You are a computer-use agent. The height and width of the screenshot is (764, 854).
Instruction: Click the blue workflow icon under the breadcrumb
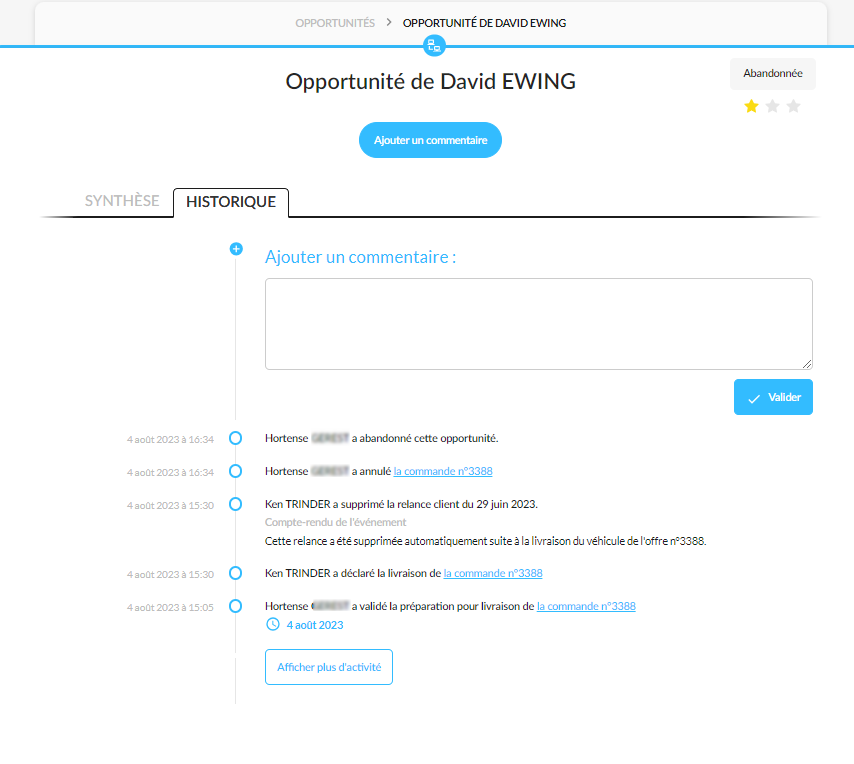[434, 46]
